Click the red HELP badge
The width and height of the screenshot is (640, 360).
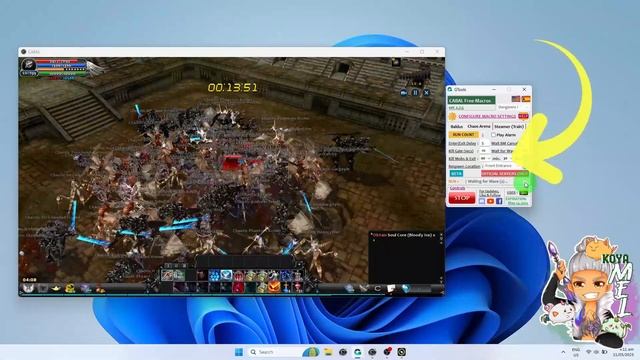pos(523,116)
